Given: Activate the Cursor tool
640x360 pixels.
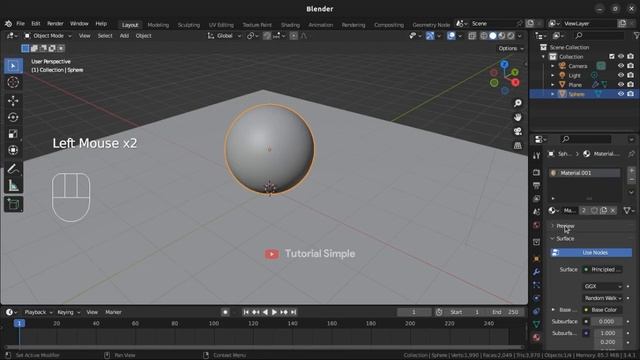Looking at the screenshot, I should tap(13, 82).
